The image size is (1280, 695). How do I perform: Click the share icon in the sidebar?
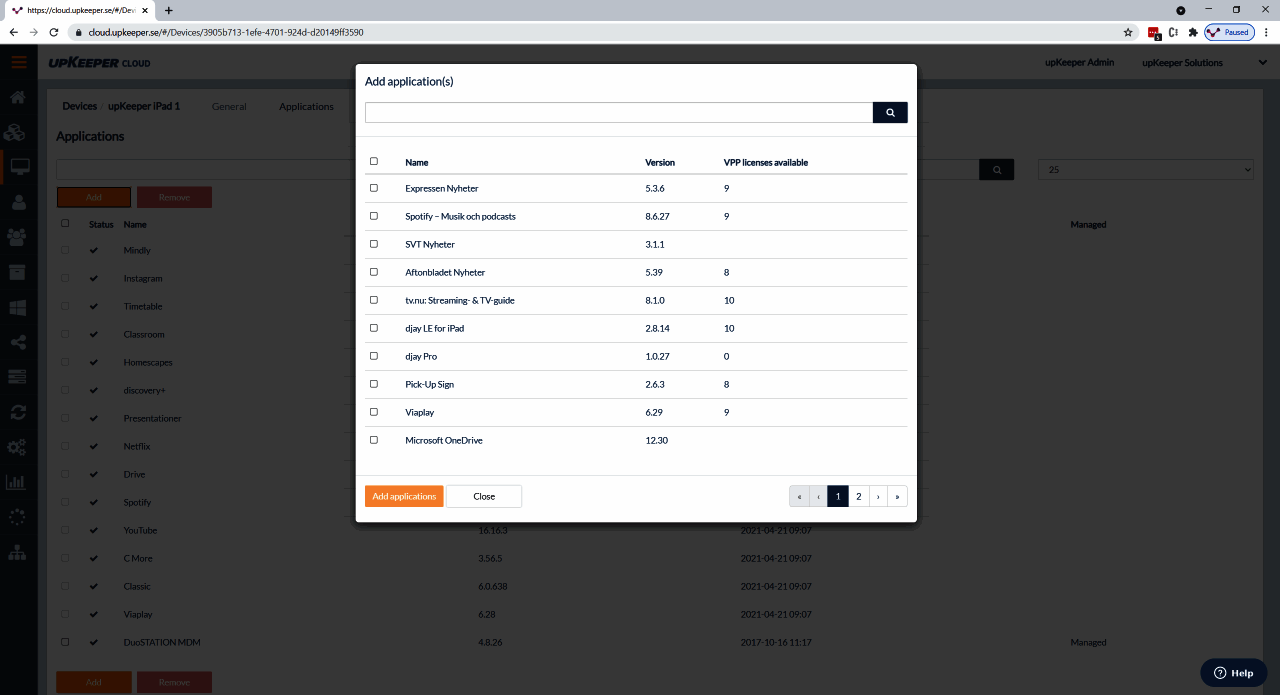point(17,342)
